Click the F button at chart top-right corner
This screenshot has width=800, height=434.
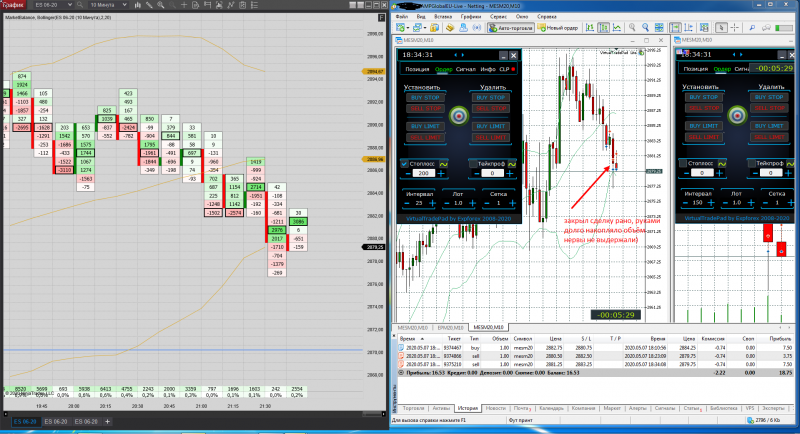381,17
